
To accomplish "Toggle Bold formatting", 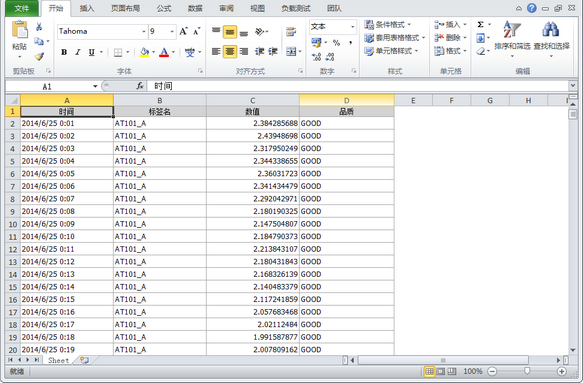I will click(64, 52).
